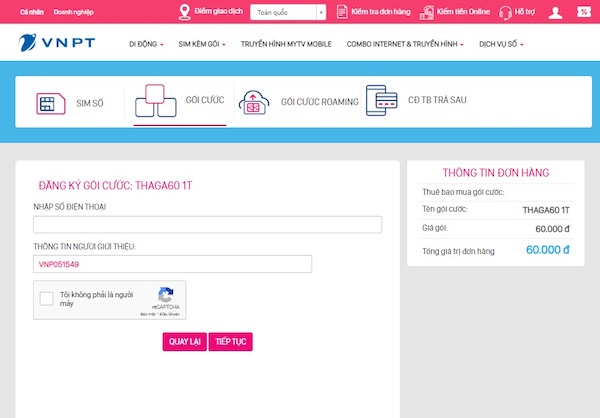The width and height of the screenshot is (600, 418).
Task: Click the roaming cloud SIM icon
Action: click(x=254, y=103)
